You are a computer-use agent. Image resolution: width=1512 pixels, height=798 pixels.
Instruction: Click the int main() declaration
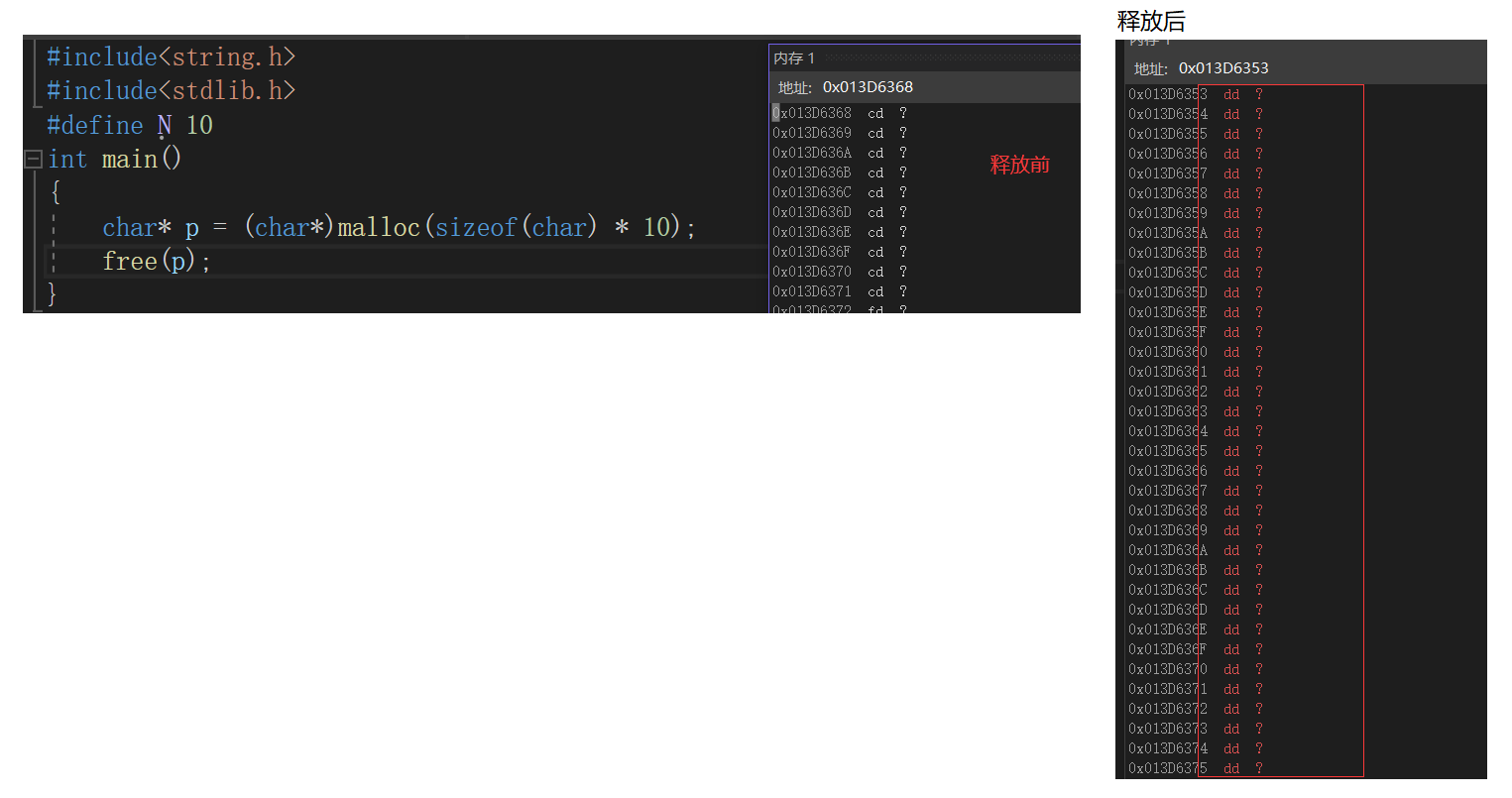[115, 159]
